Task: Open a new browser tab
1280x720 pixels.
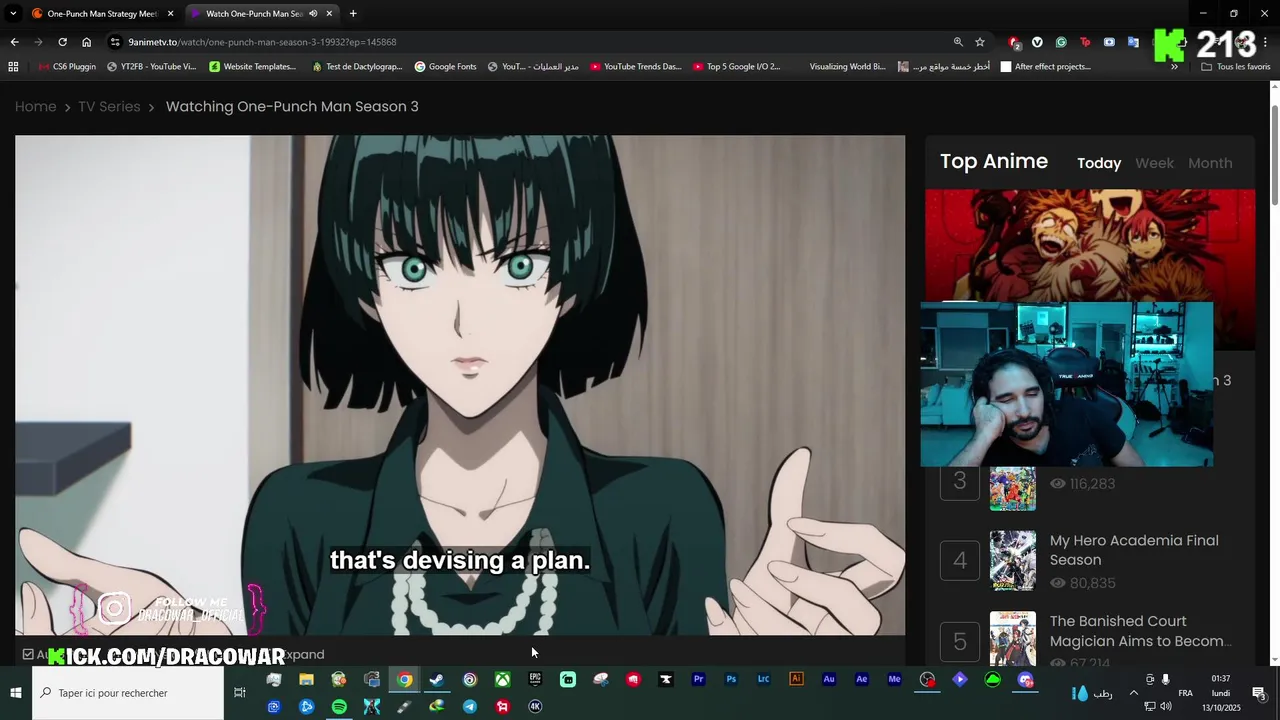Action: coord(353,14)
